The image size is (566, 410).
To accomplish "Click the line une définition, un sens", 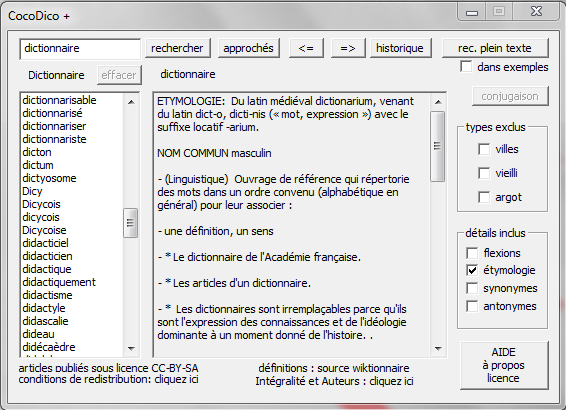I will [x=215, y=231].
